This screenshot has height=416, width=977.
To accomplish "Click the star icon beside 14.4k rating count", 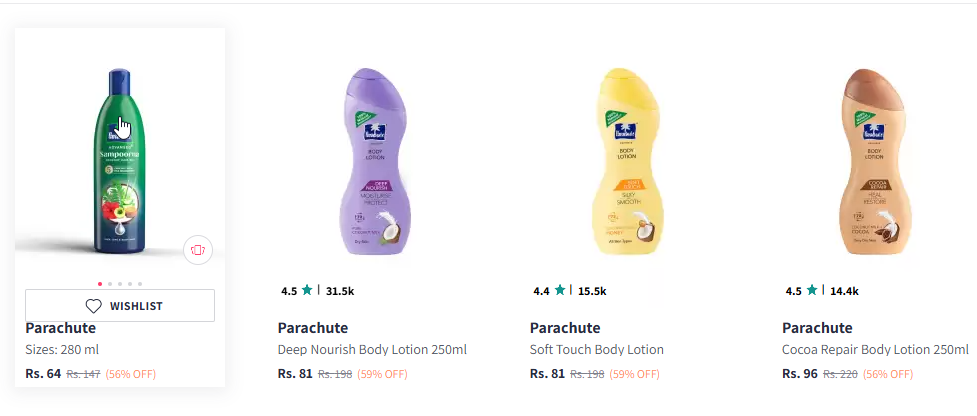I will click(813, 291).
